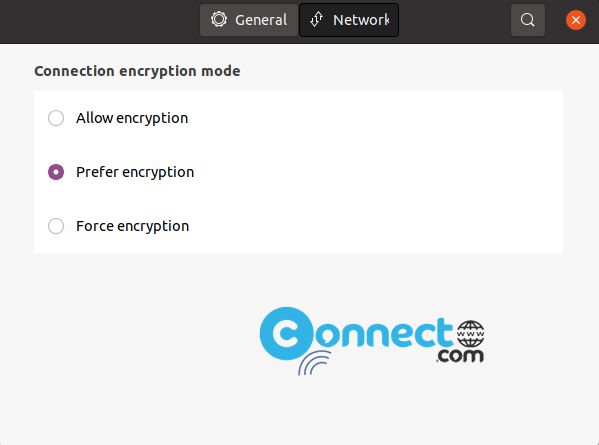The height and width of the screenshot is (445, 599).
Task: Open search with the magnifier icon
Action: [x=528, y=20]
